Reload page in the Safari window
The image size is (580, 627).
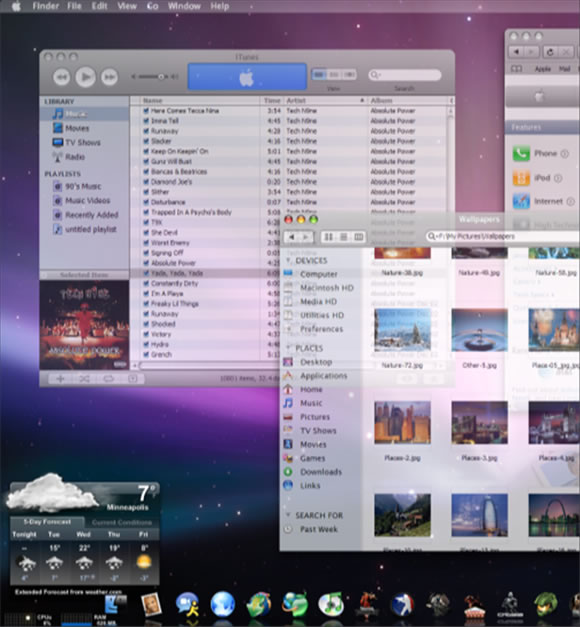coord(550,52)
